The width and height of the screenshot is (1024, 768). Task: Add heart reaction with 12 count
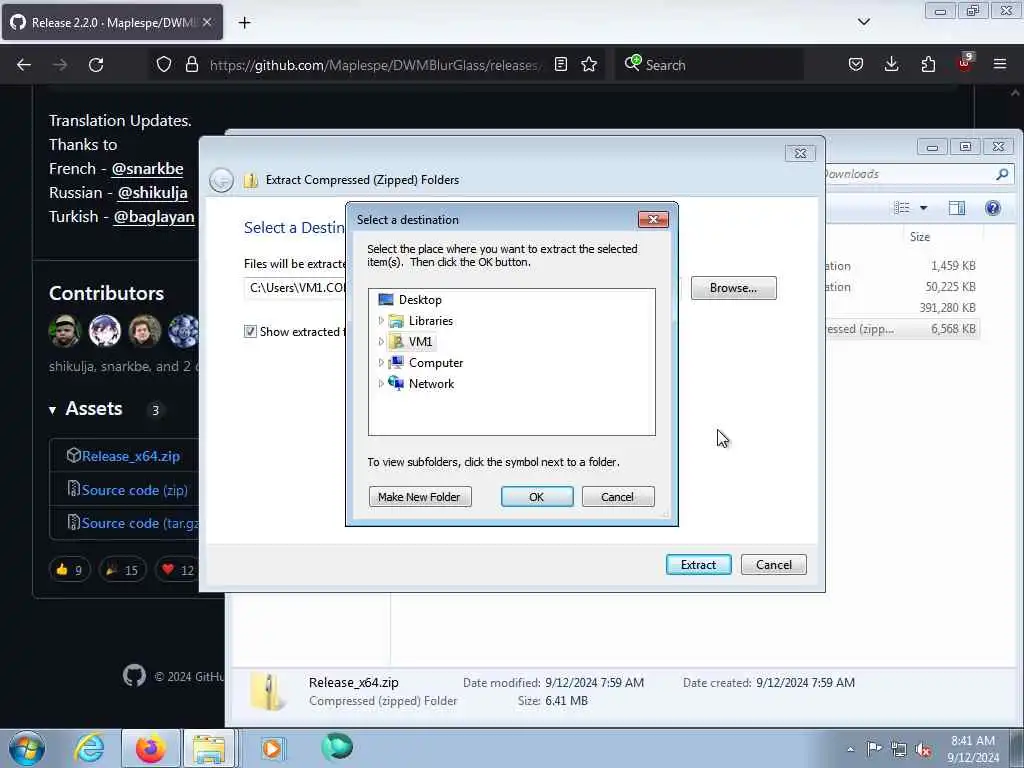pyautogui.click(x=178, y=570)
